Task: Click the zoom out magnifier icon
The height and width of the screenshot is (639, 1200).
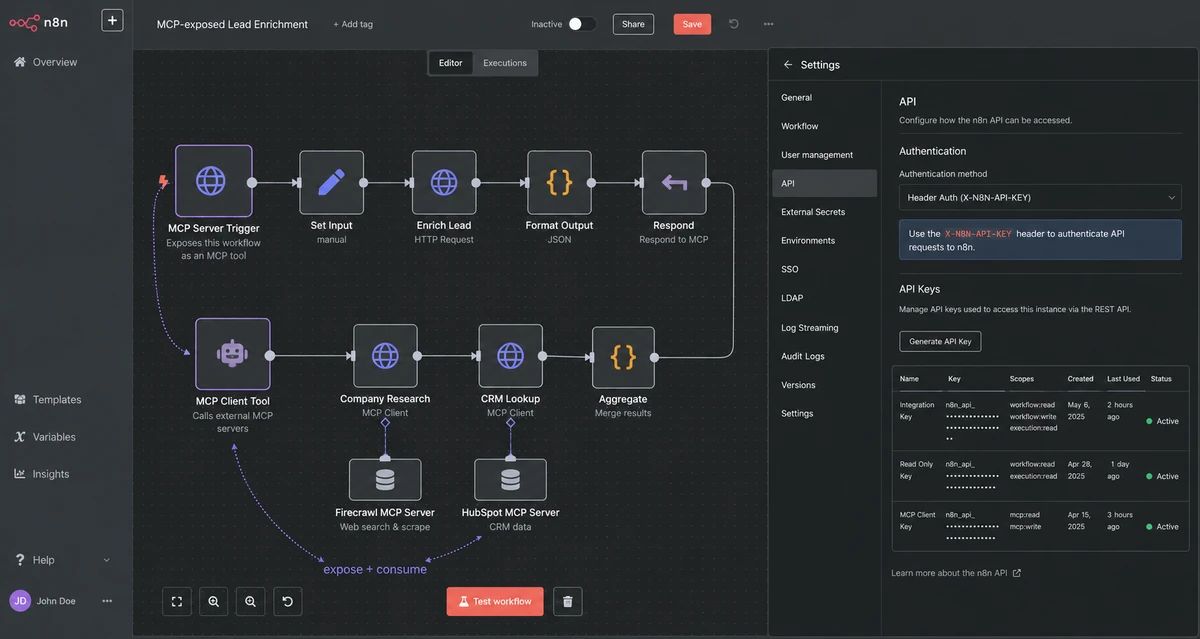Action: (x=251, y=601)
